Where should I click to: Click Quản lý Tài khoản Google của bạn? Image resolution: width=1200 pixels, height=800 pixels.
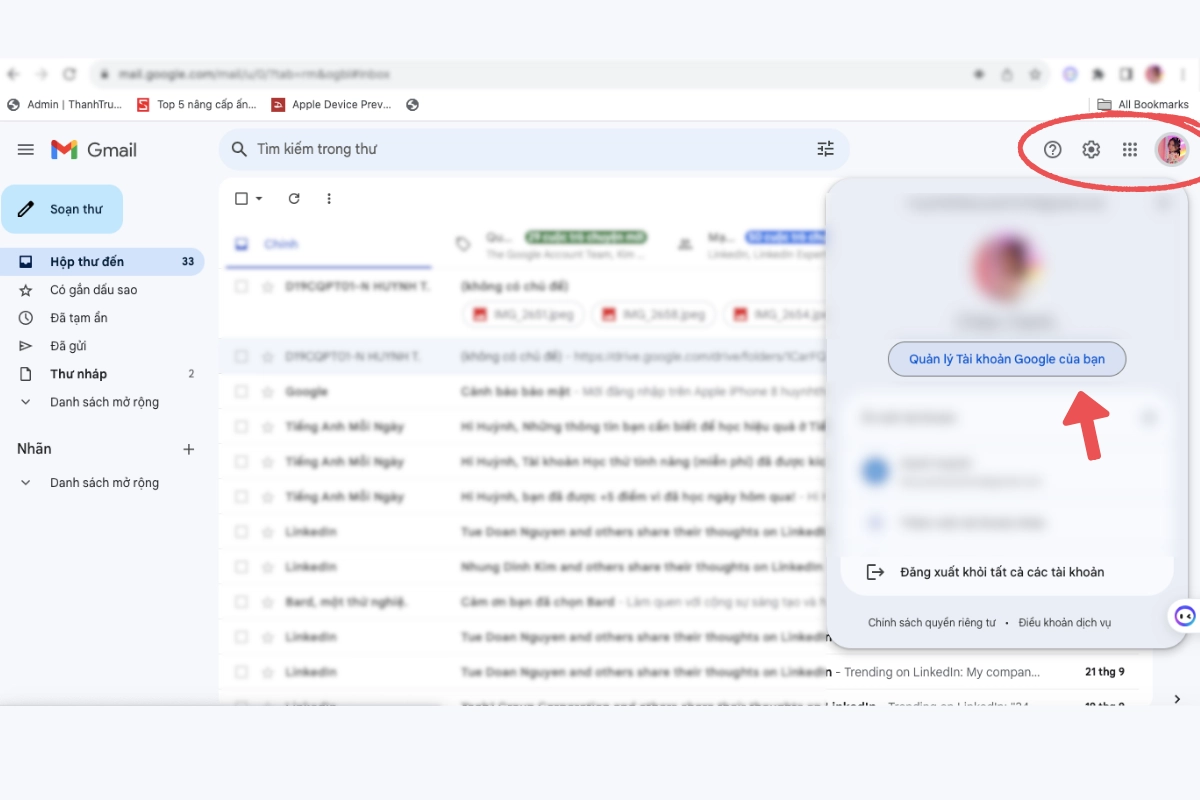click(x=1006, y=359)
